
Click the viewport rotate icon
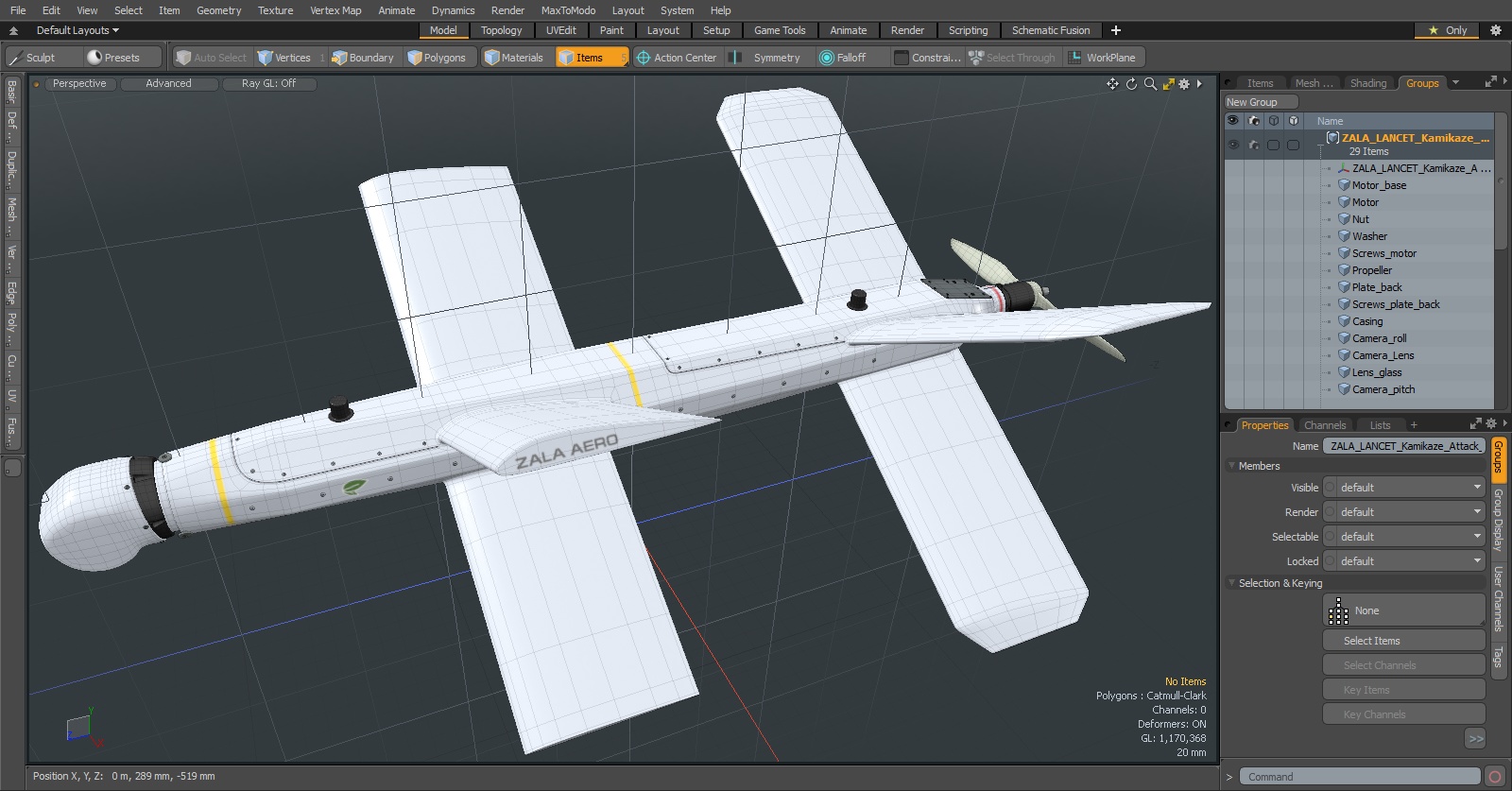coord(1131,84)
